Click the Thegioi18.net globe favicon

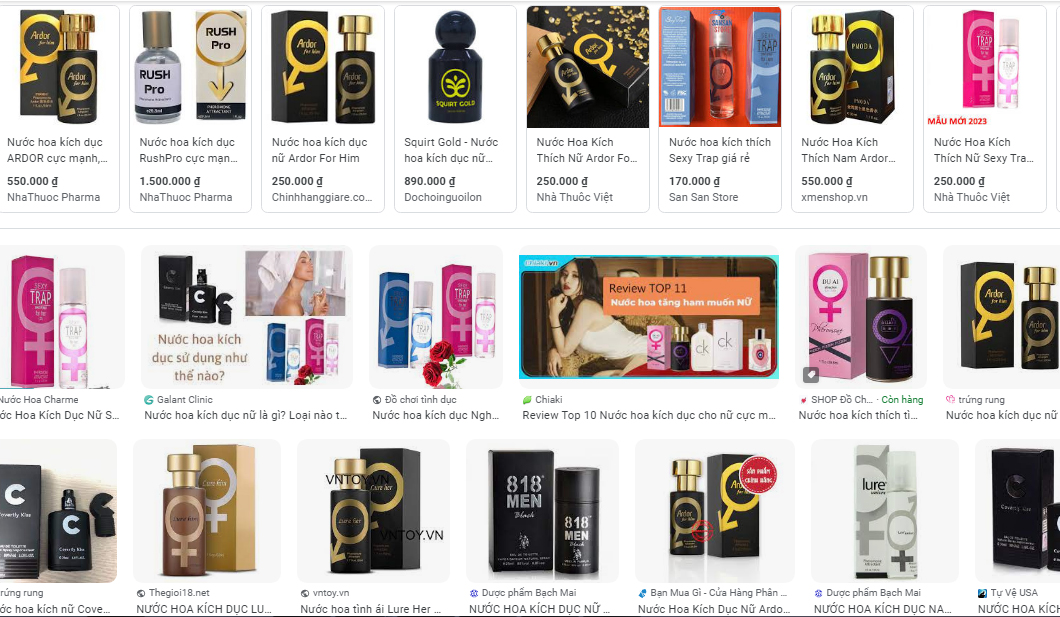pyautogui.click(x=141, y=593)
